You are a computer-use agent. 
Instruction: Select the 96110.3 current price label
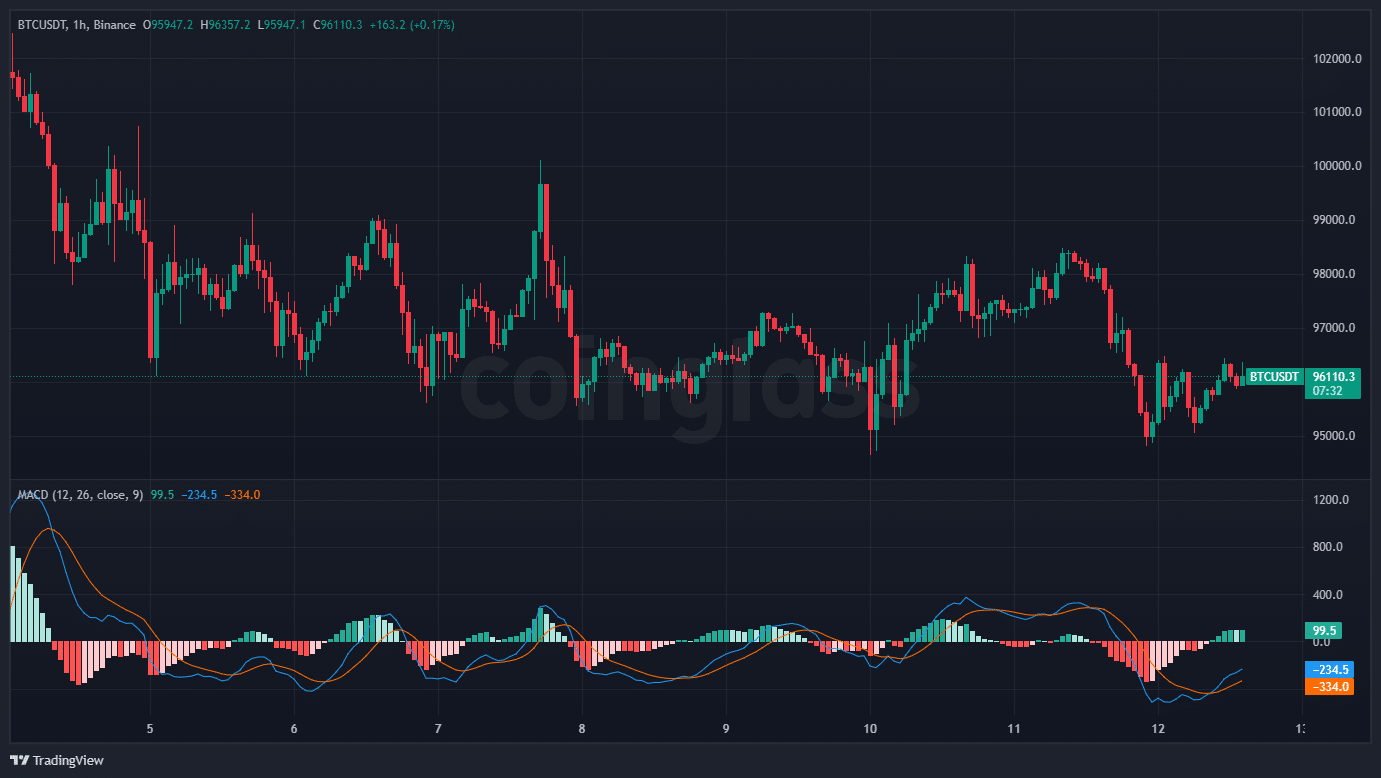coord(1333,377)
